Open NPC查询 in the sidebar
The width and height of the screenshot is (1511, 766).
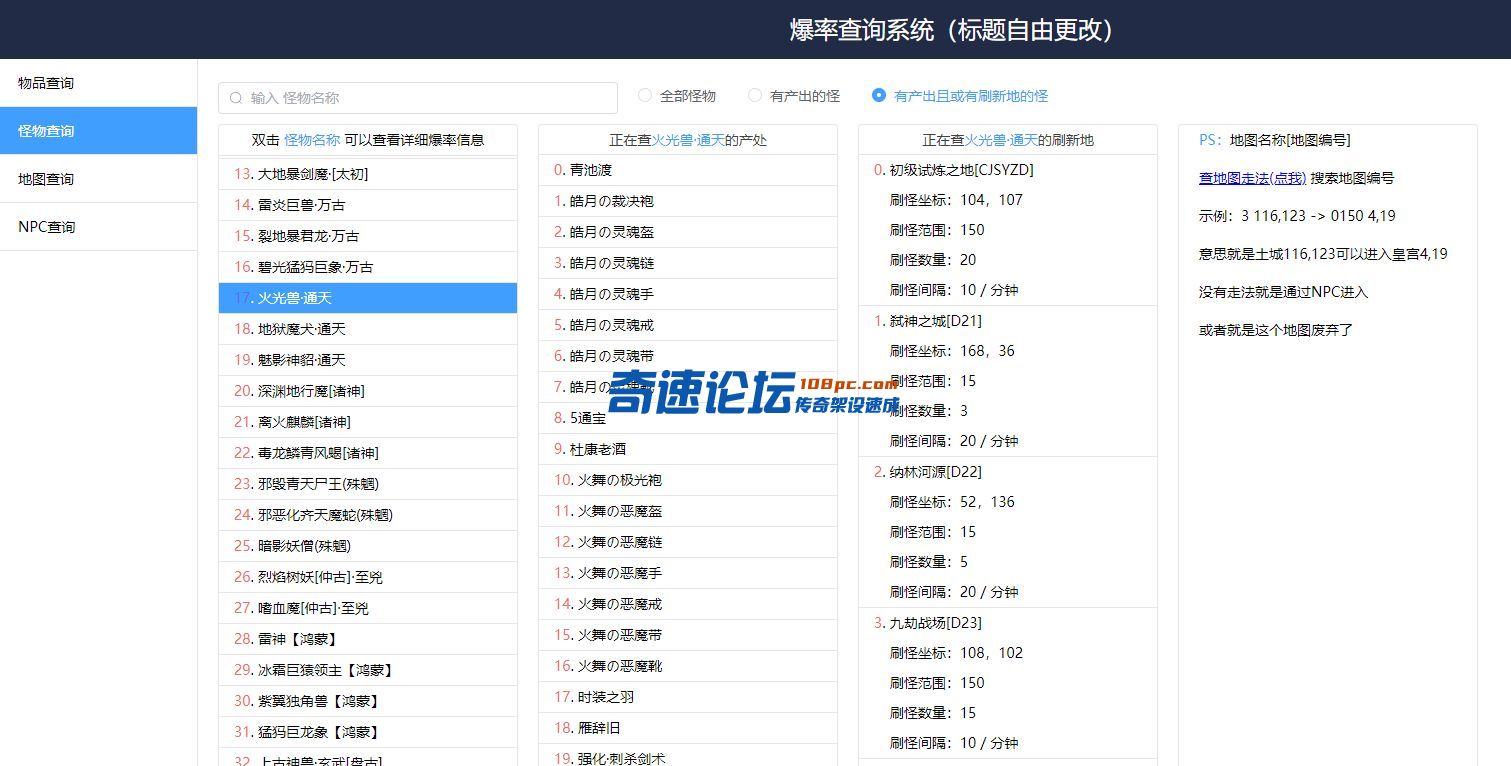[98, 227]
